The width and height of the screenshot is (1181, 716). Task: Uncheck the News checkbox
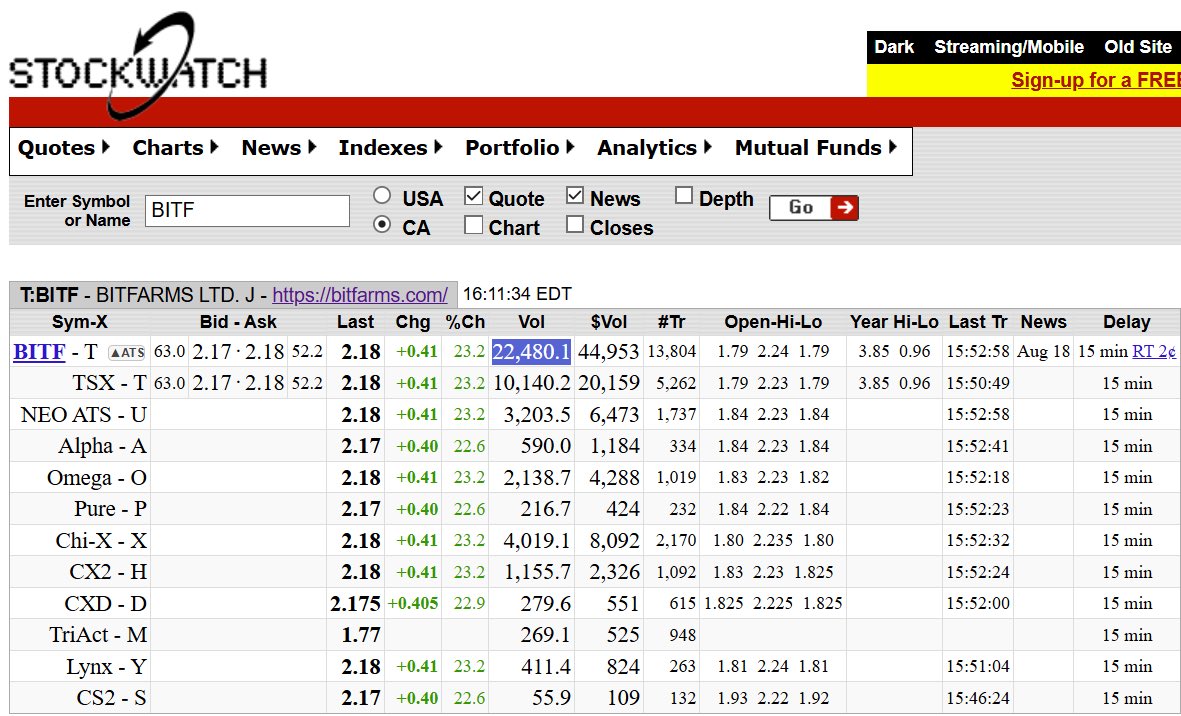click(575, 196)
